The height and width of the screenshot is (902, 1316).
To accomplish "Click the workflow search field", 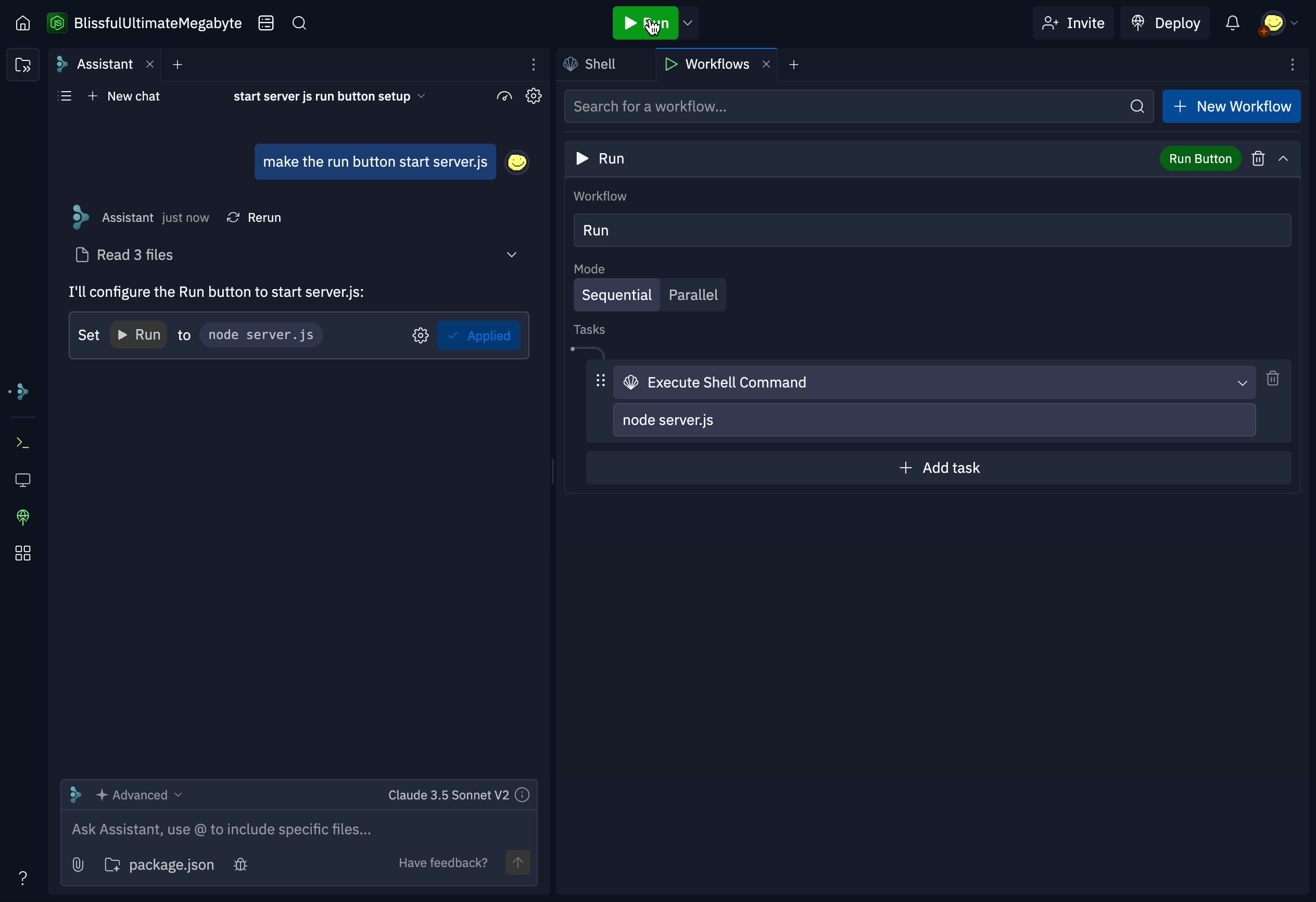I will click(x=821, y=106).
